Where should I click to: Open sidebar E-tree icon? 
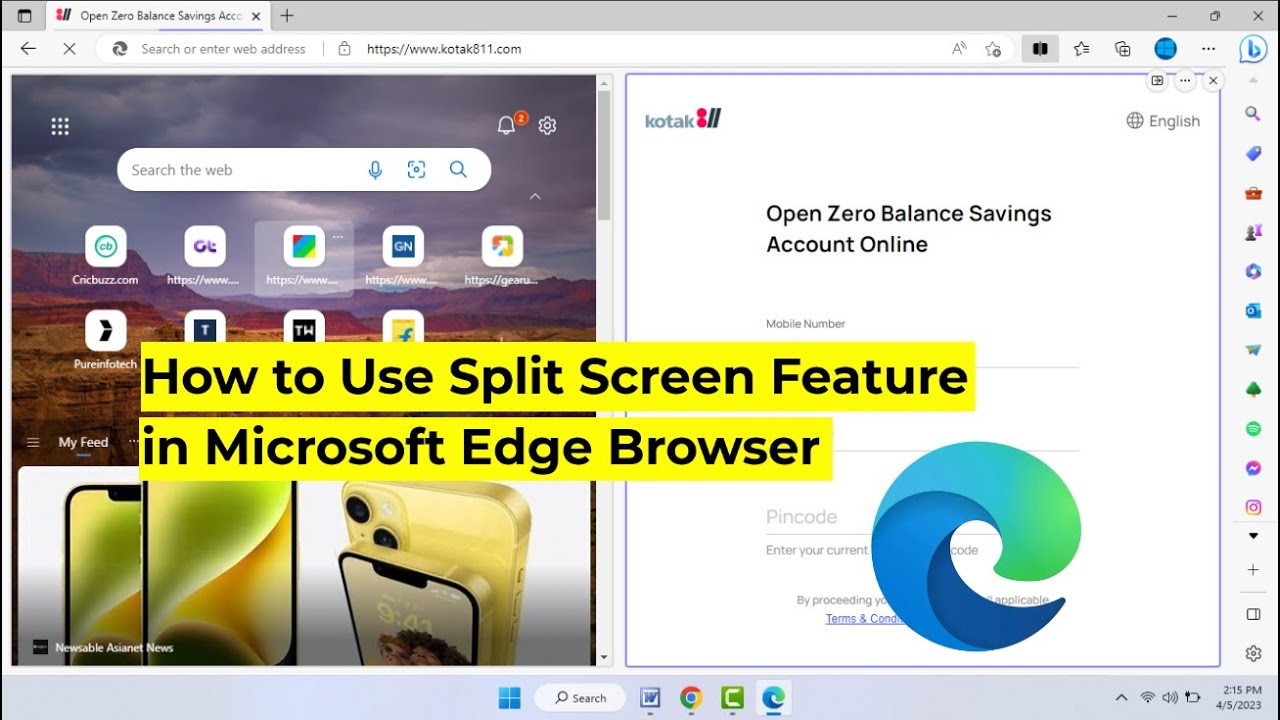(x=1253, y=389)
